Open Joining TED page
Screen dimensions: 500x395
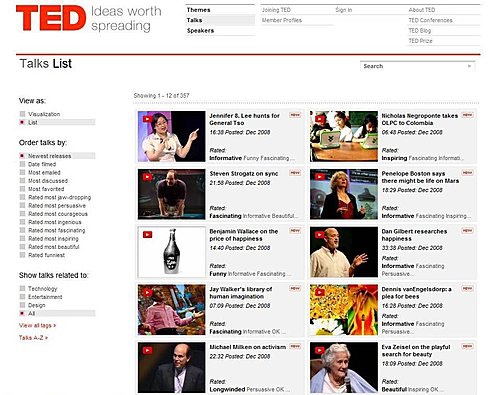pyautogui.click(x=276, y=10)
